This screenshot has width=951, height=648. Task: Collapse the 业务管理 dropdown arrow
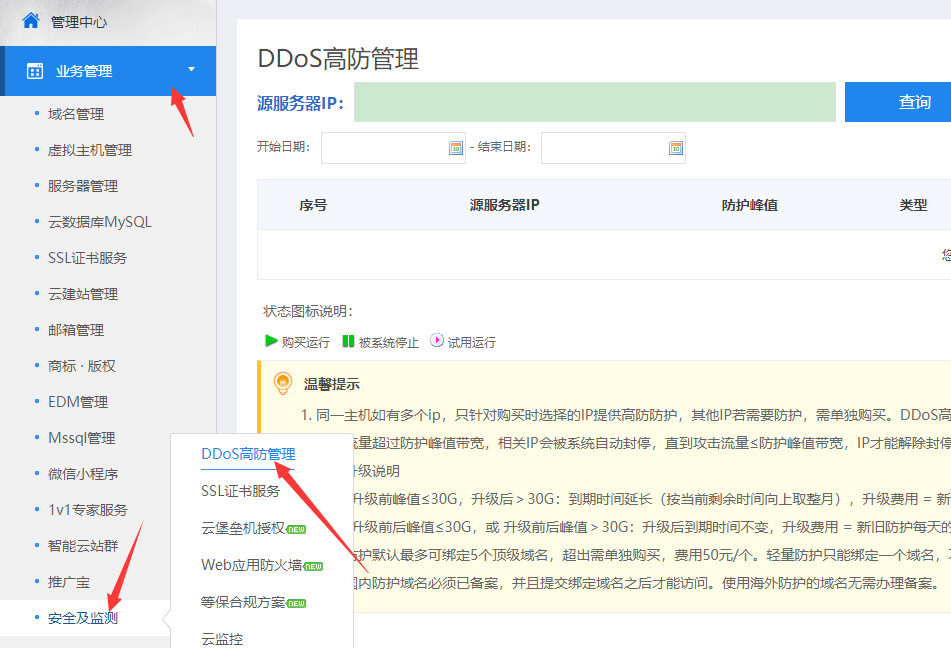191,70
